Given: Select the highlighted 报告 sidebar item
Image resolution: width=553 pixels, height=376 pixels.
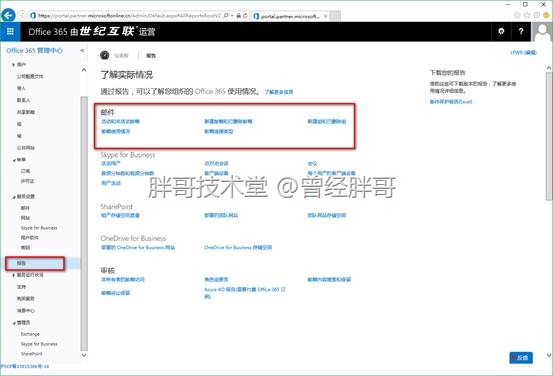Looking at the screenshot, I should pyautogui.click(x=35, y=263).
